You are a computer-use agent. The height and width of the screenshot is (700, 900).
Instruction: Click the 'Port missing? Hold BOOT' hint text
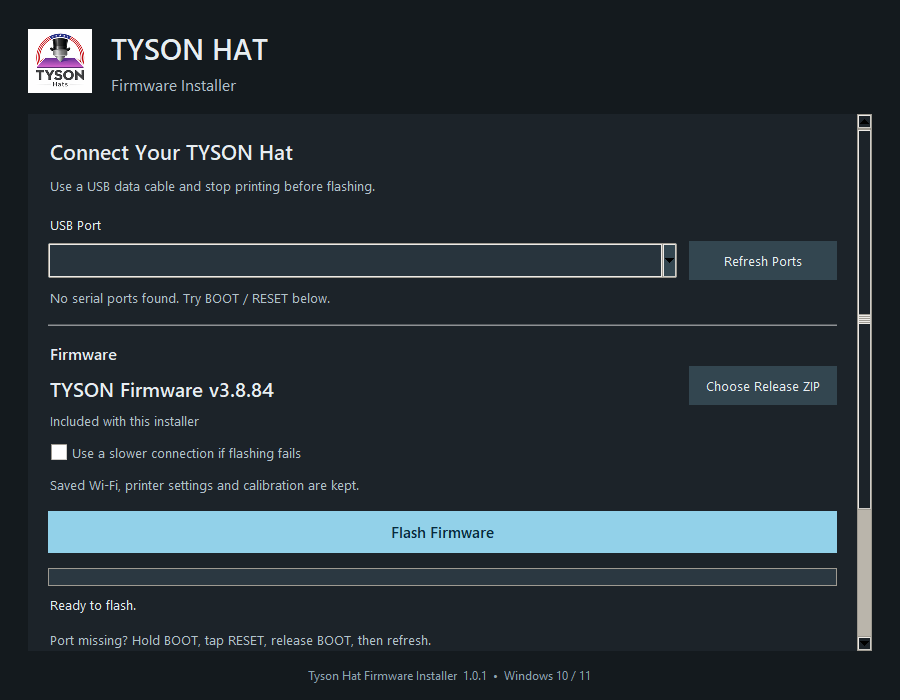(x=240, y=640)
